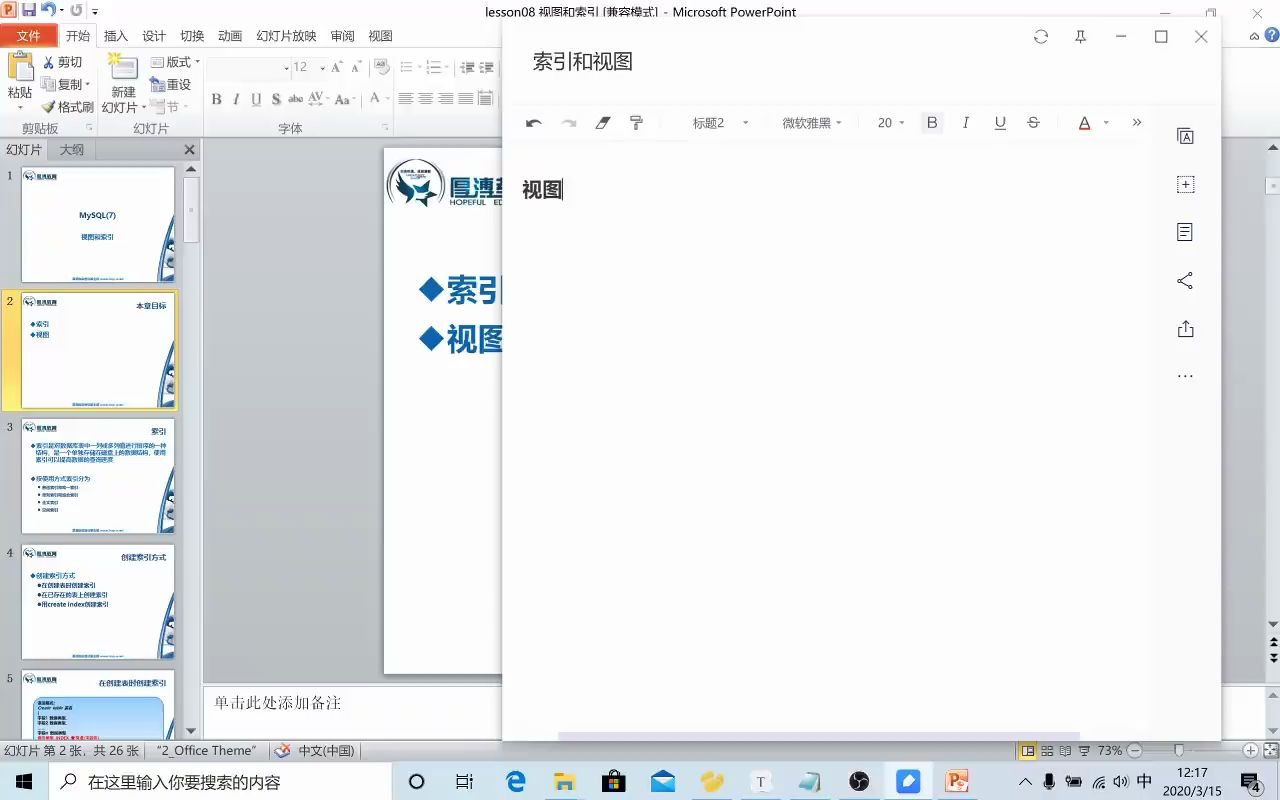Create a new slide with 新建幻灯片

pyautogui.click(x=123, y=83)
